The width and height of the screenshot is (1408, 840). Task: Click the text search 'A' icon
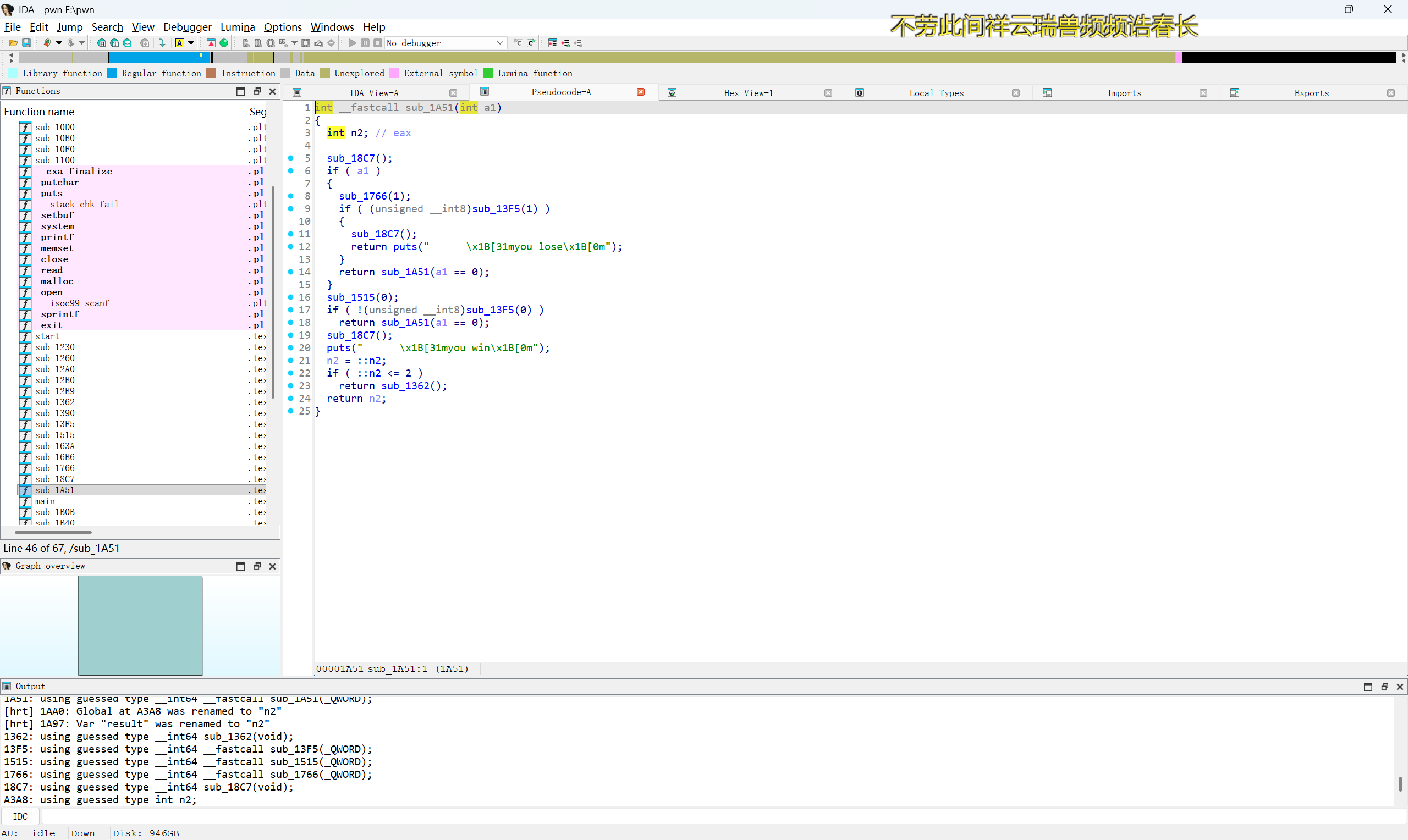click(179, 43)
